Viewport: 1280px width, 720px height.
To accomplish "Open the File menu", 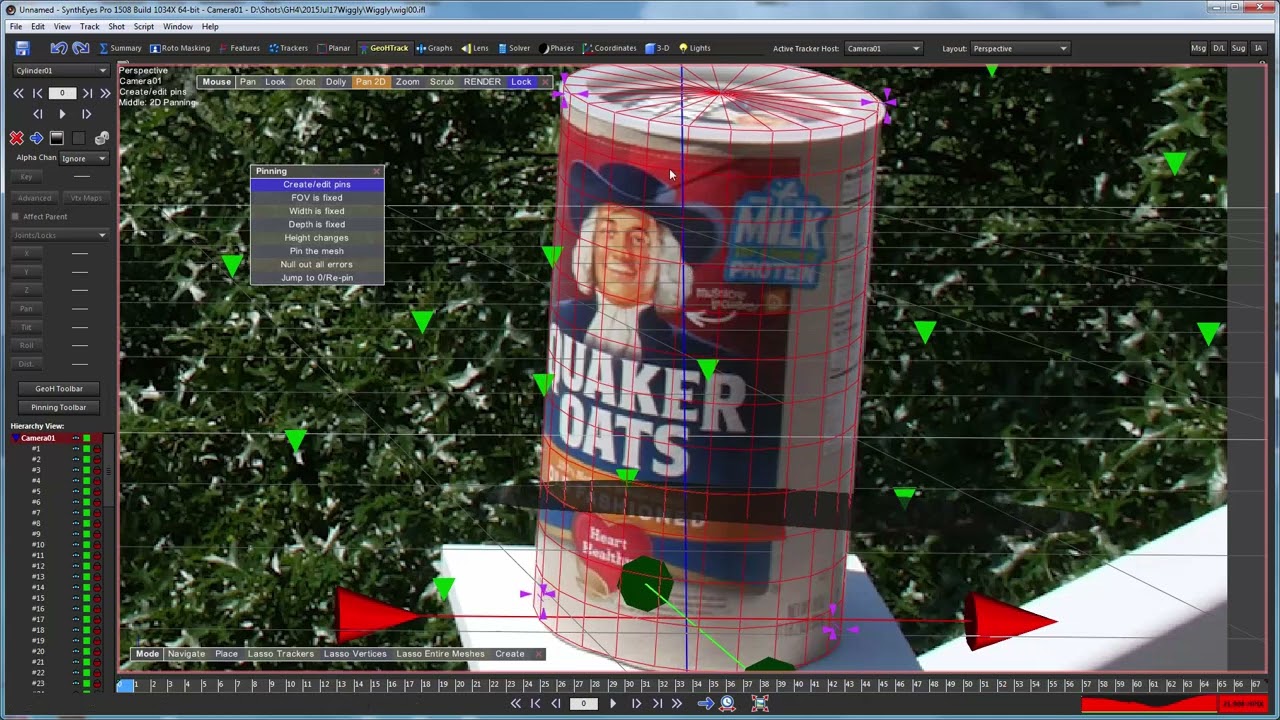I will coord(16,26).
